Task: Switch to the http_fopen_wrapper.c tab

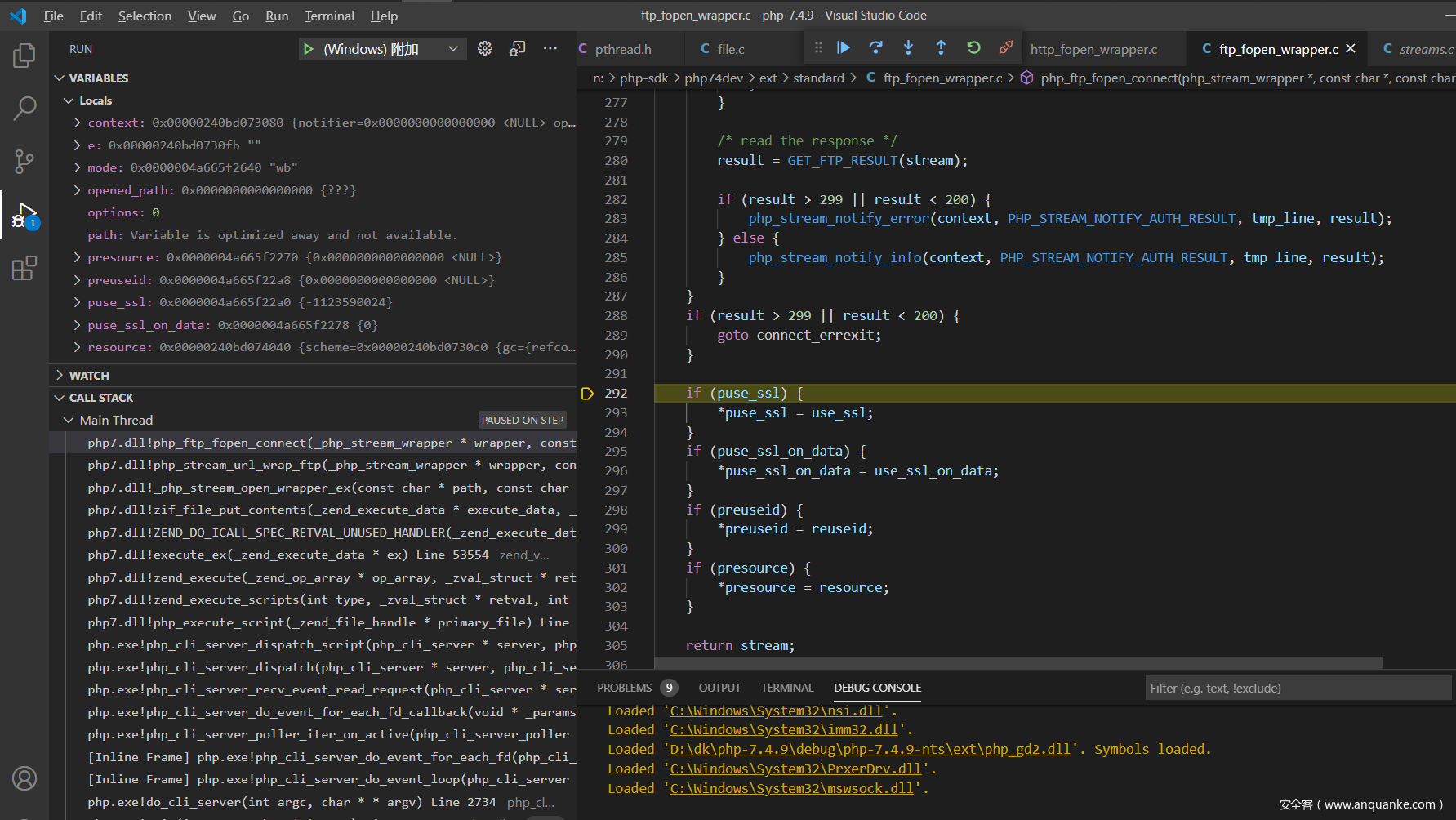Action: [1093, 50]
